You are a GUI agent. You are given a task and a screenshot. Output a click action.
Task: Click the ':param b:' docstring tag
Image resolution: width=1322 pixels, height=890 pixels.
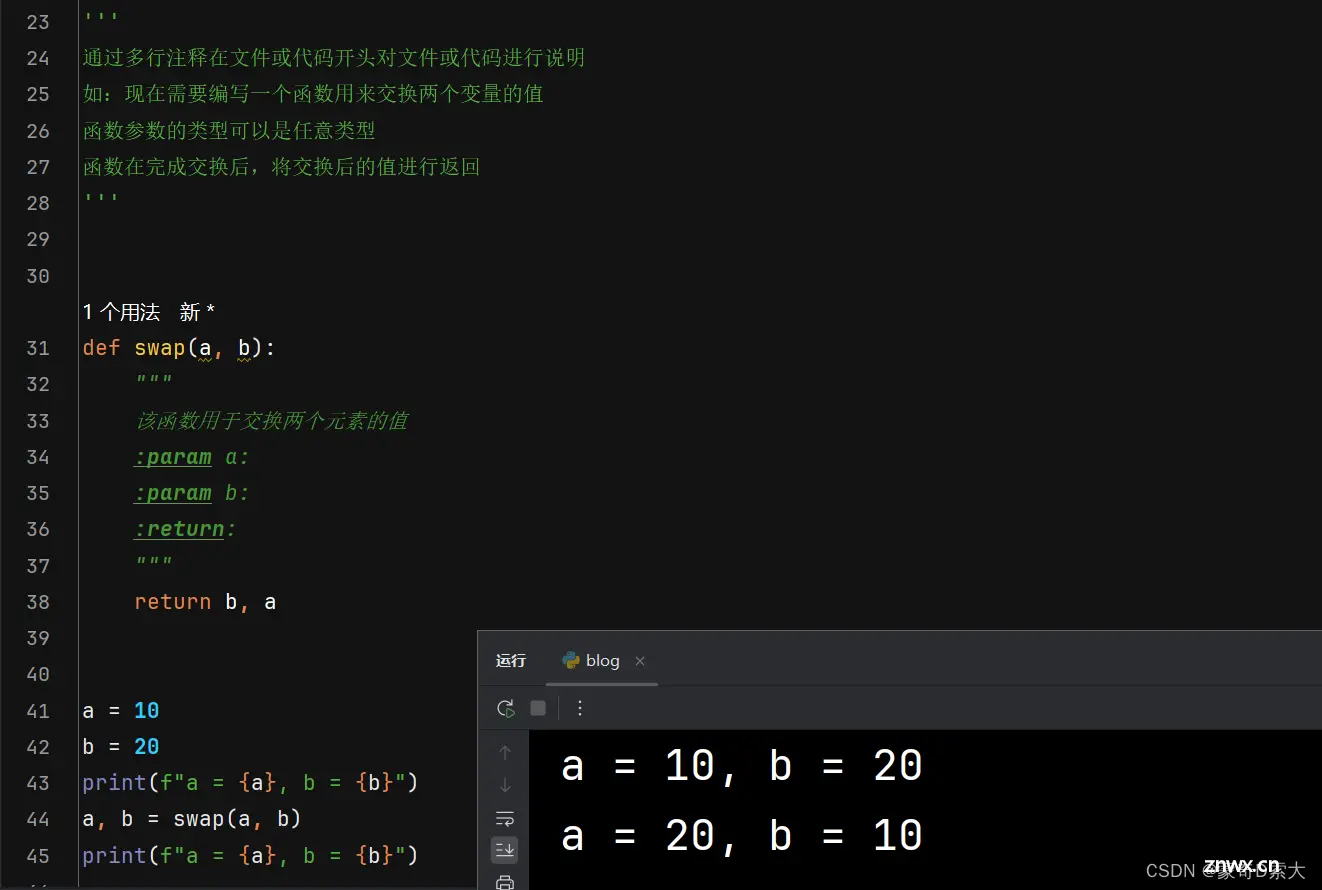click(x=191, y=493)
